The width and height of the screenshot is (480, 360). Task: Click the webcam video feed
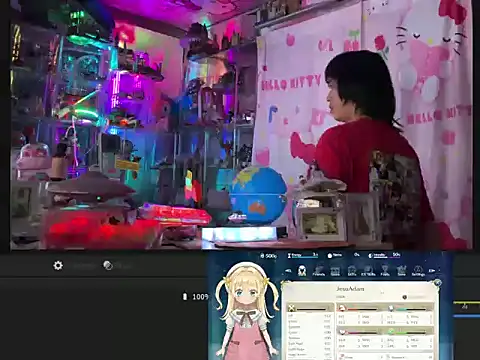pos(241,125)
